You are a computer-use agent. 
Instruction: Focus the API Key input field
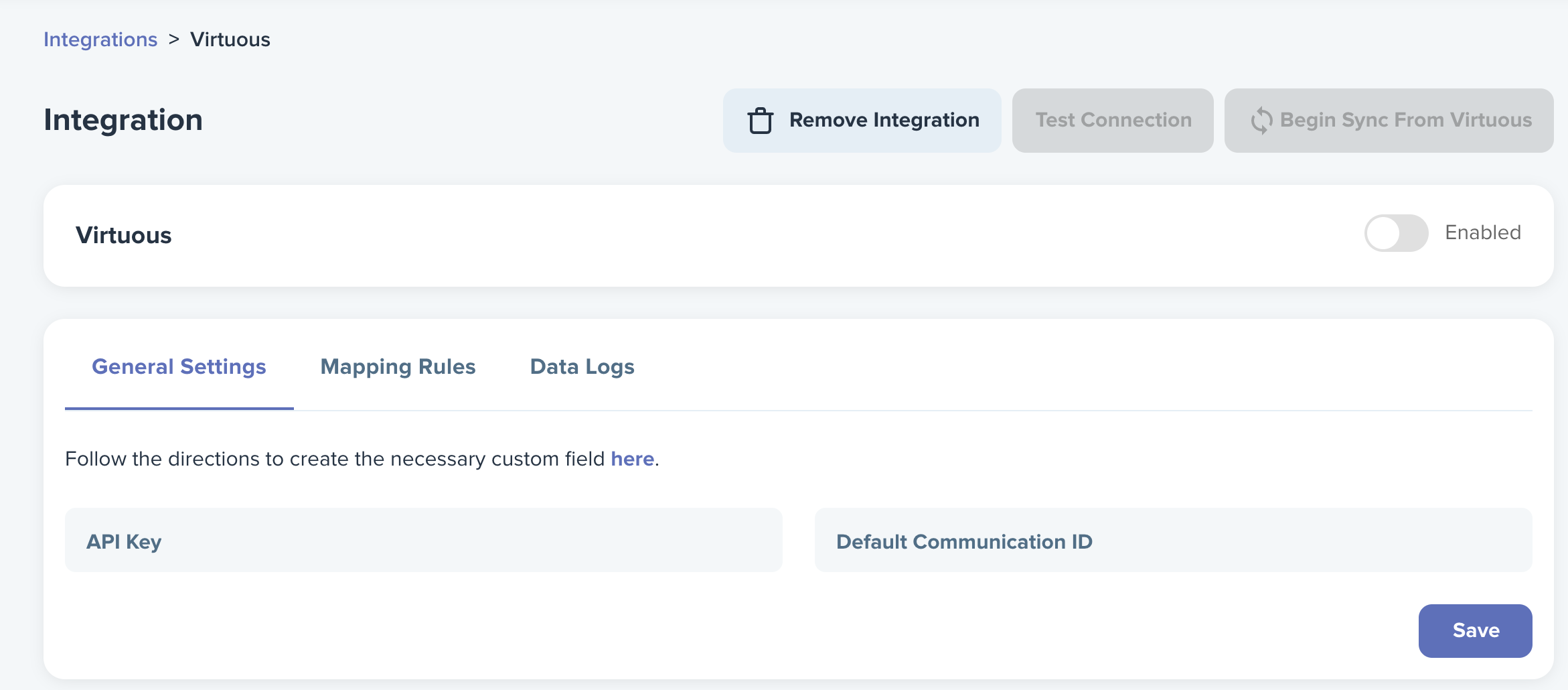tap(423, 540)
